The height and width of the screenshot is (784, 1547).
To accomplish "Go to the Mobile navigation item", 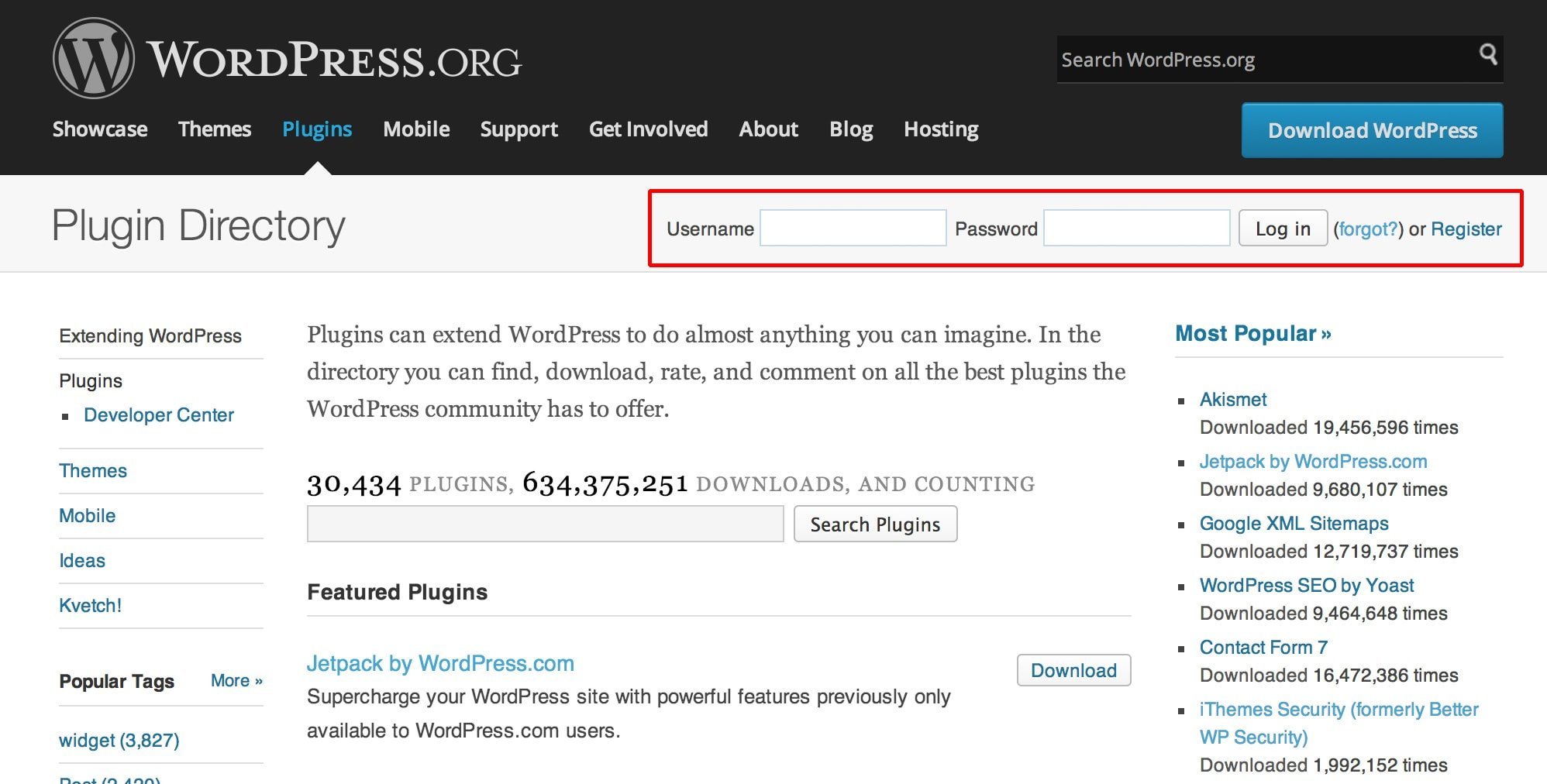I will tap(416, 129).
